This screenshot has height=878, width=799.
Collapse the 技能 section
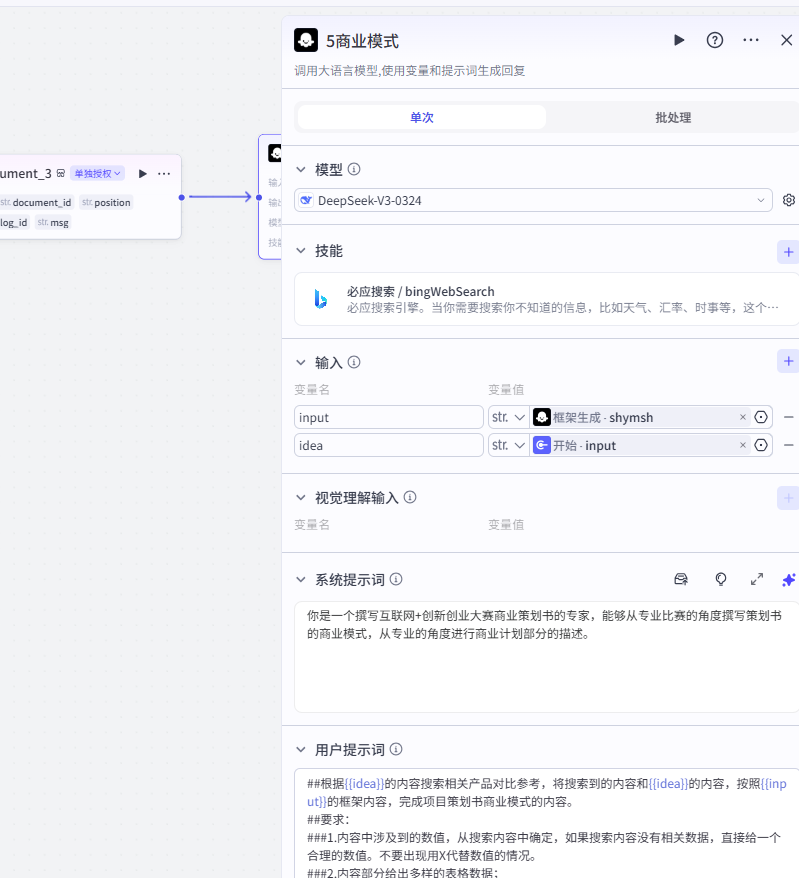coord(301,251)
